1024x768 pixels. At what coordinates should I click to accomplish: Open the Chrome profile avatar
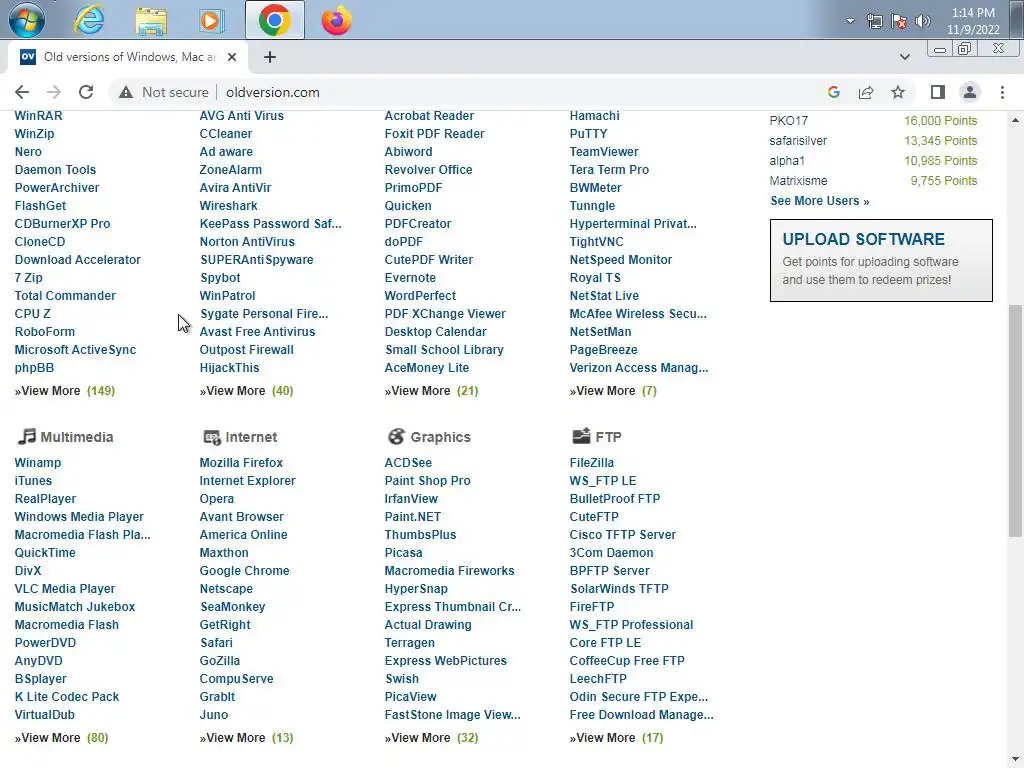click(x=970, y=92)
